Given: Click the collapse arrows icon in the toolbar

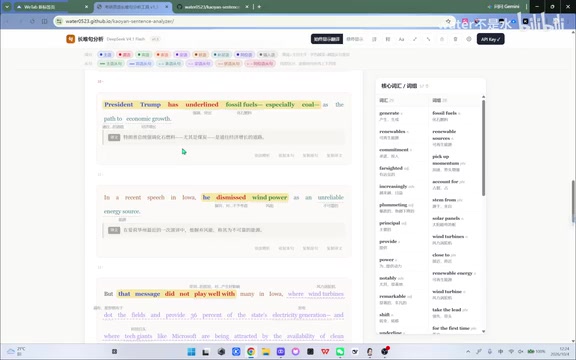Looking at the screenshot, I should 428,39.
